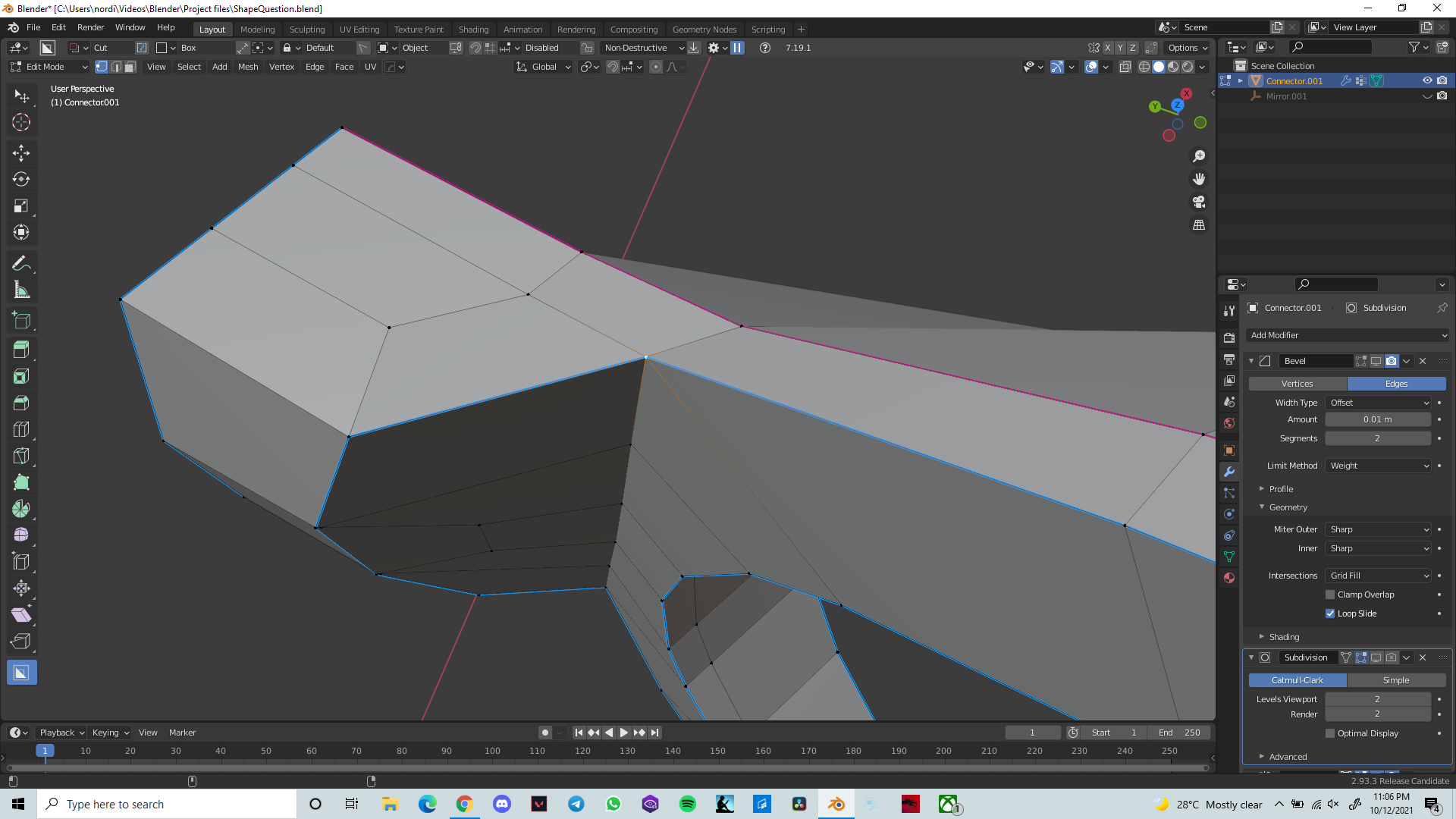Click Windows search box
Image resolution: width=1456 pixels, height=819 pixels.
tap(167, 804)
